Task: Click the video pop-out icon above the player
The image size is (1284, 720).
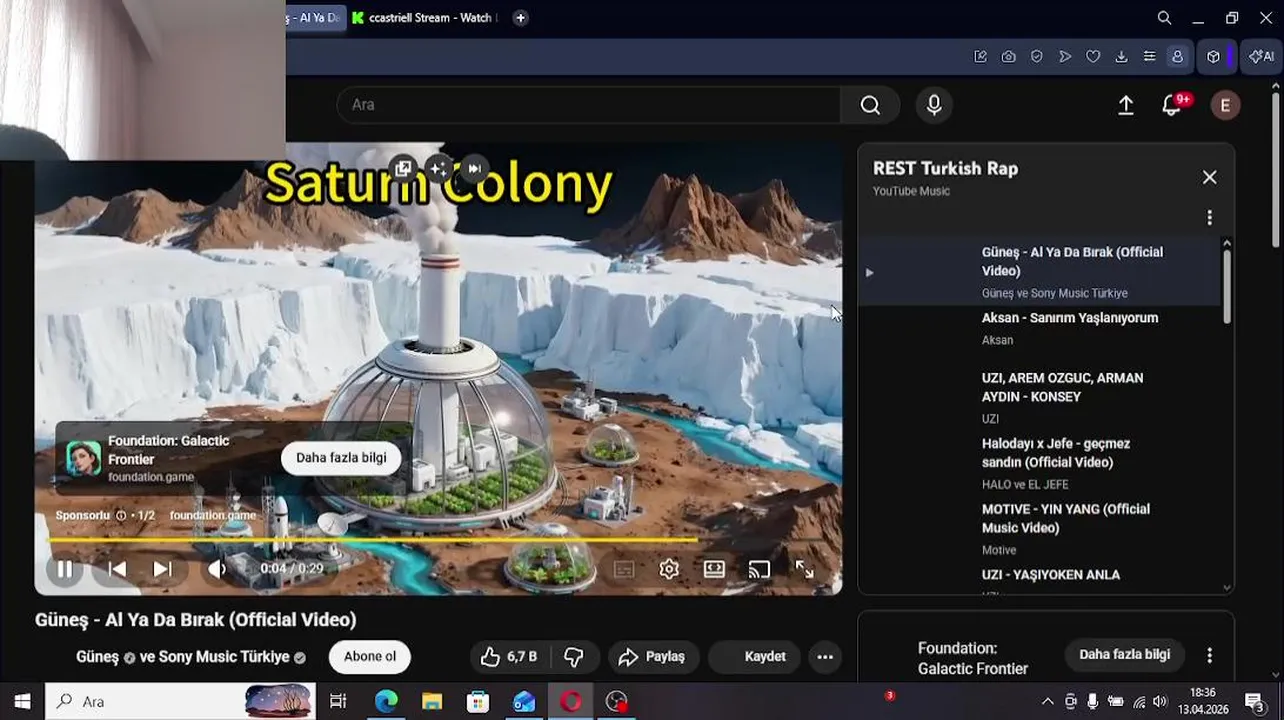Action: pos(403,168)
